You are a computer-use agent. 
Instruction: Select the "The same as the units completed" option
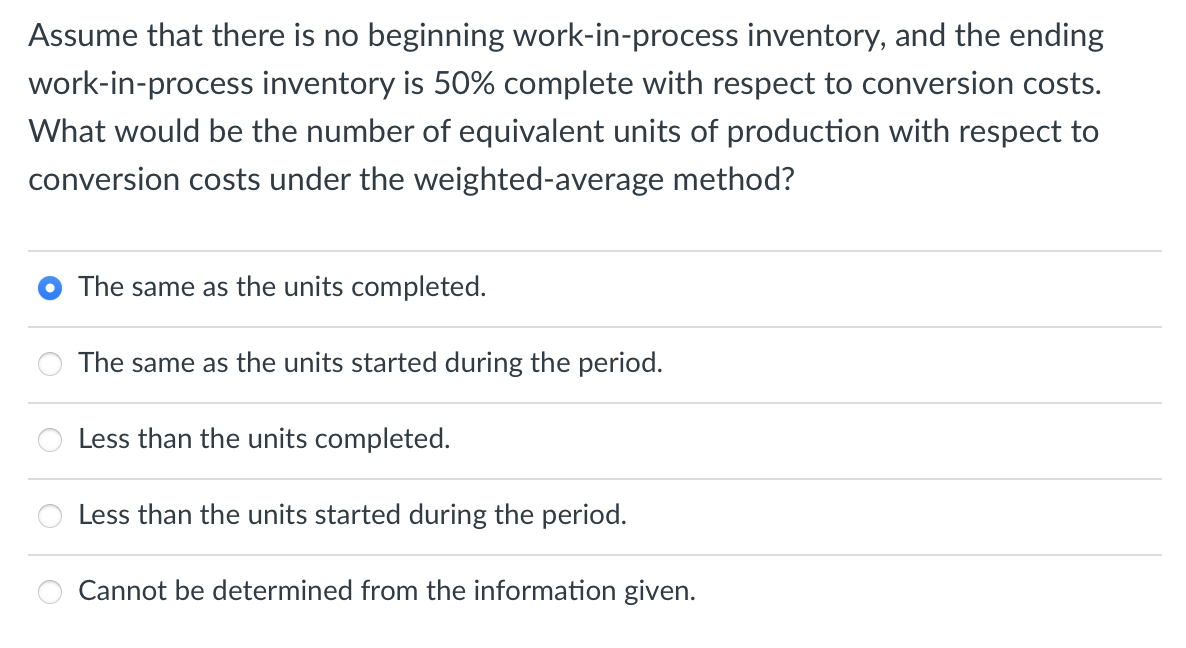(x=50, y=287)
